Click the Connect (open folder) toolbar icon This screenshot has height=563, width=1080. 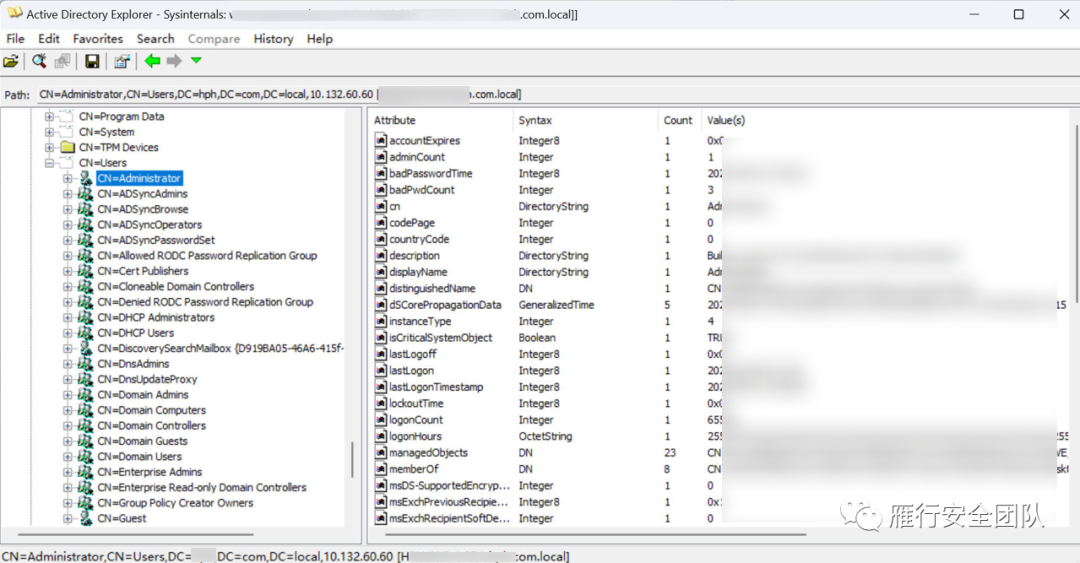tap(10, 61)
